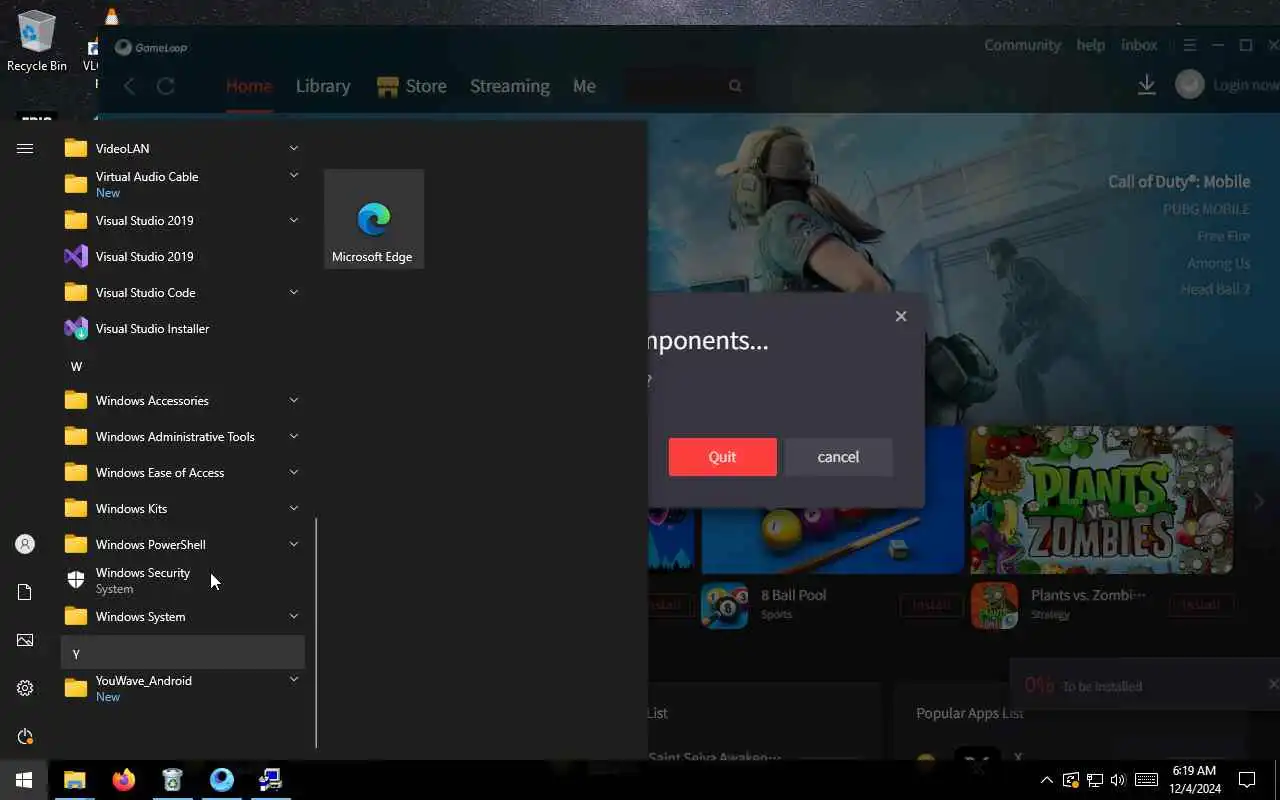Viewport: 1280px width, 800px height.
Task: Click the Windows Start button
Action: coord(24,780)
